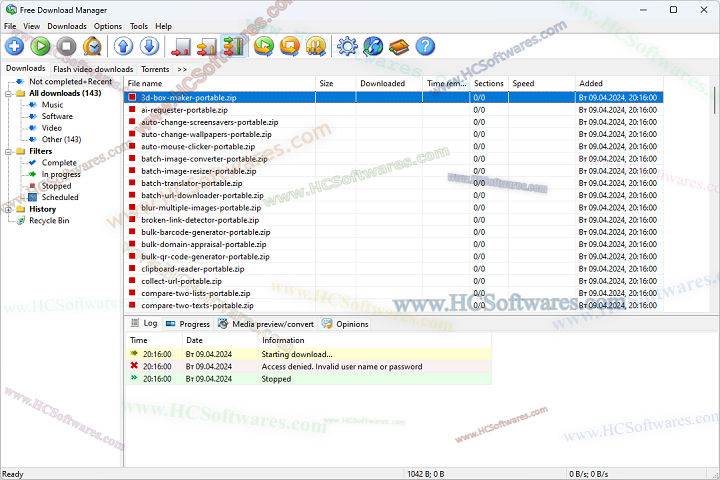Move download up with blue up arrow
This screenshot has width=720, height=480.
(123, 46)
